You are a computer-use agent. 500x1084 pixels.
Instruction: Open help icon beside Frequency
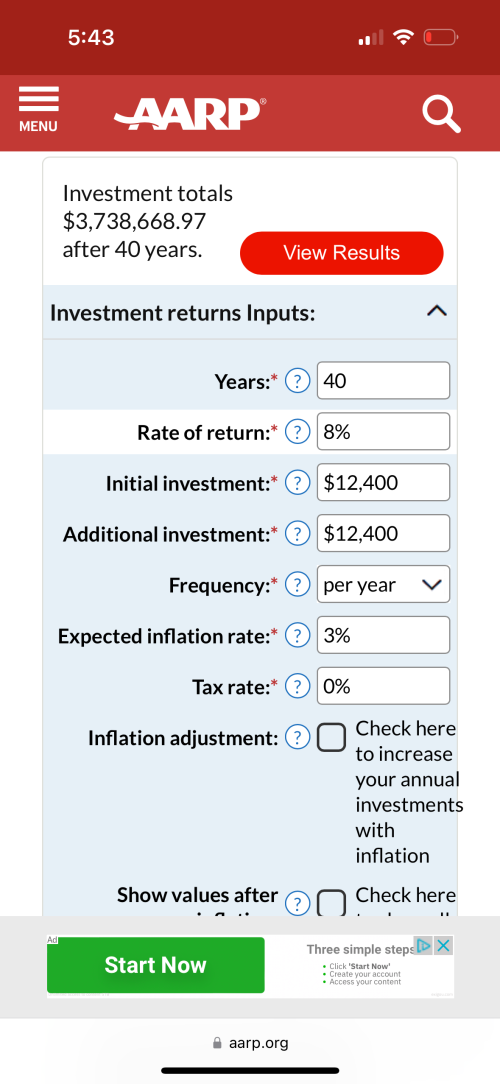click(x=297, y=585)
